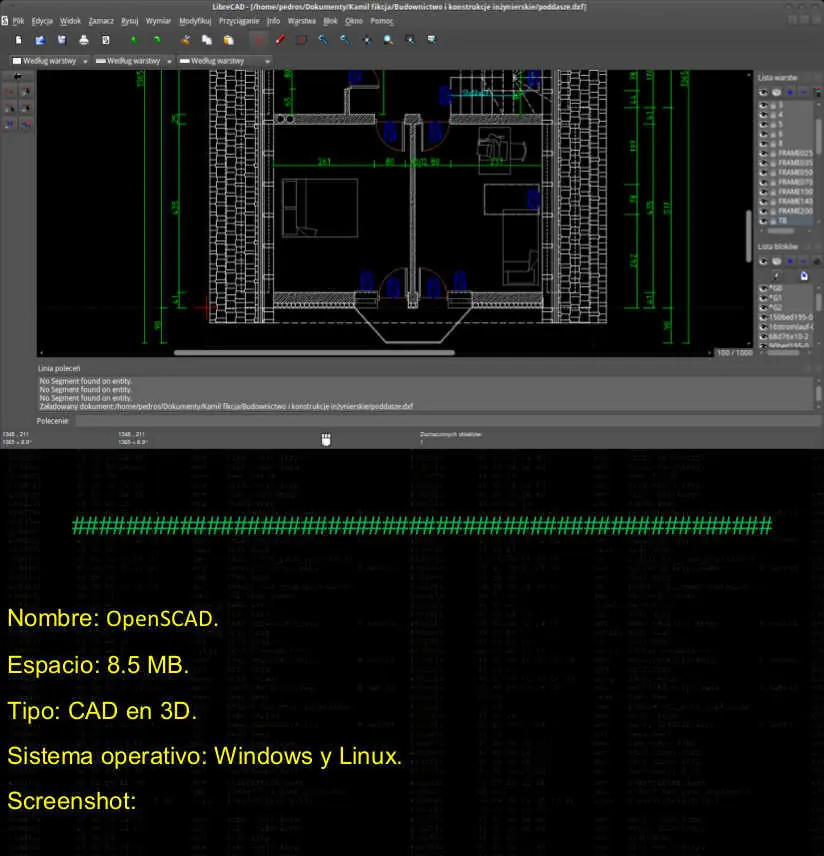Select the layer named 5
Screen dimensions: 824x856
point(786,124)
